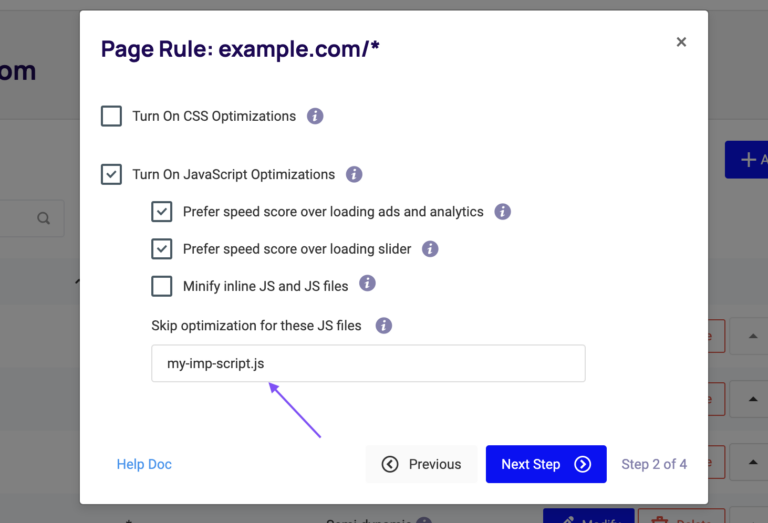Click info icon next to Minify inline JS

(367, 284)
